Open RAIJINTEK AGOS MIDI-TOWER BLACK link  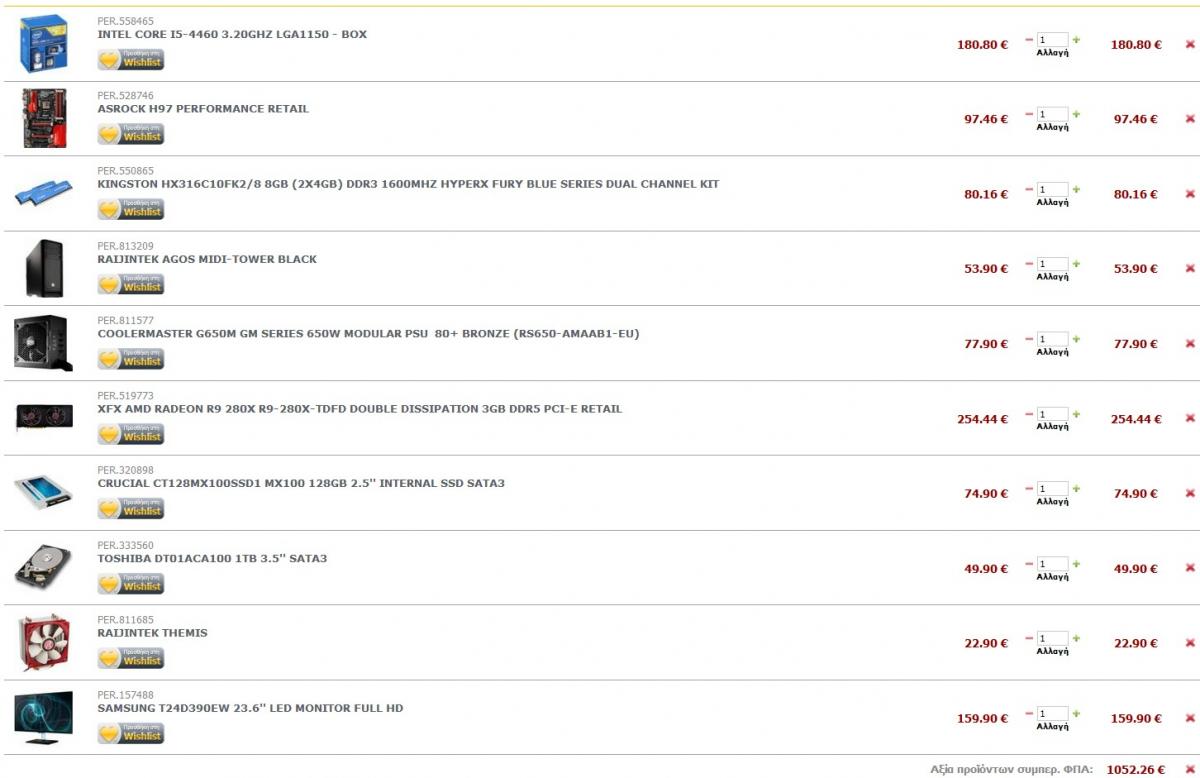pos(207,259)
